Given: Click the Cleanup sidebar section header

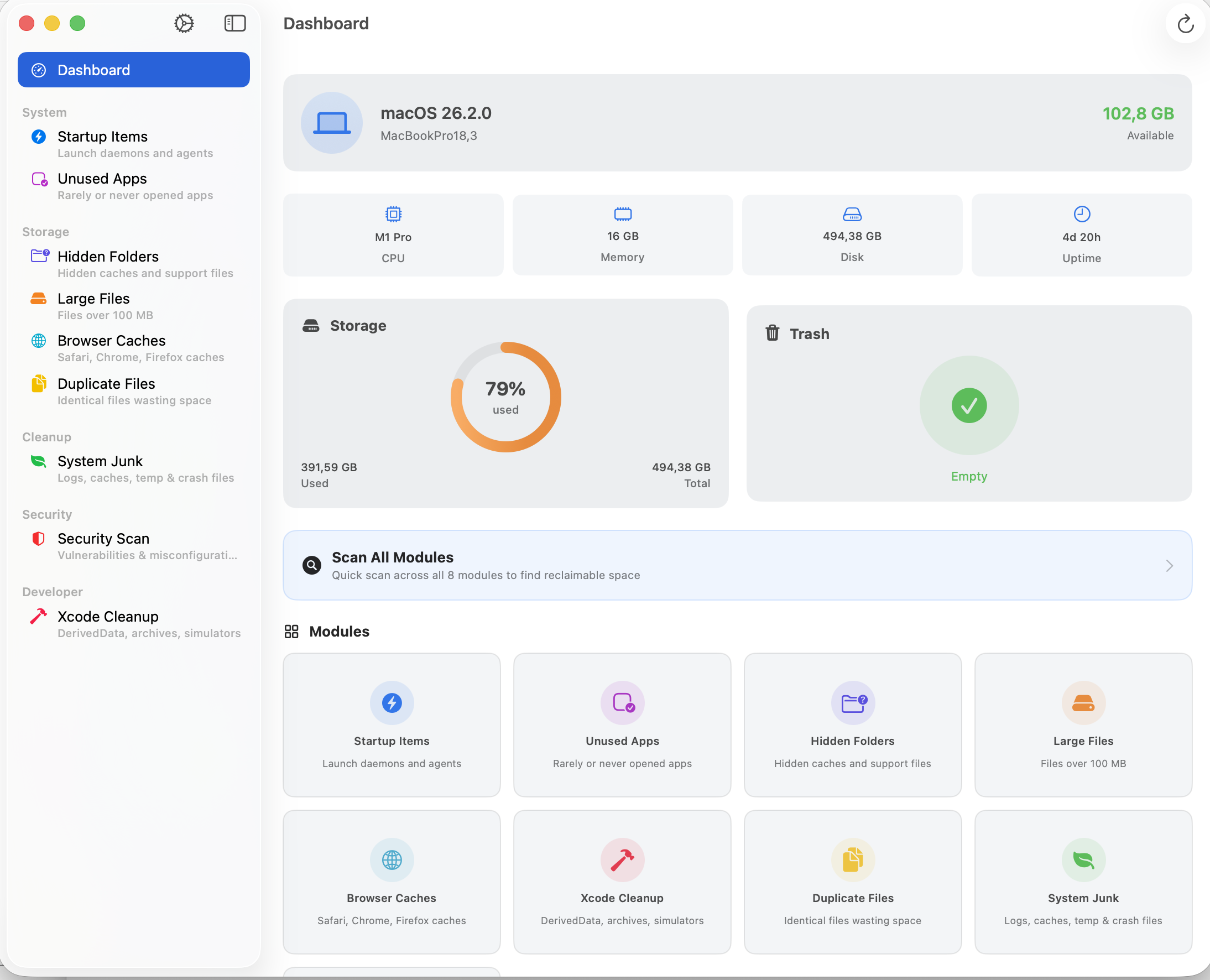Looking at the screenshot, I should 47,437.
